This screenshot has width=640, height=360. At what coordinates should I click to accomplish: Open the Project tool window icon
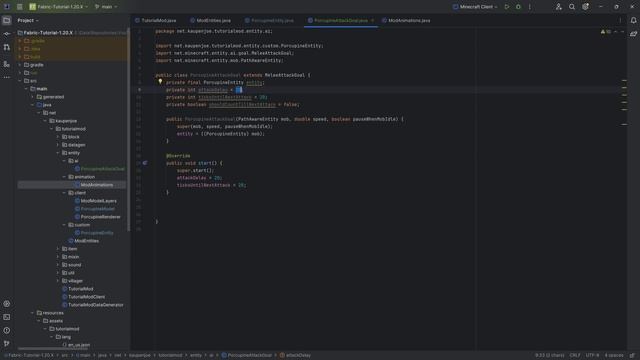[7, 20]
